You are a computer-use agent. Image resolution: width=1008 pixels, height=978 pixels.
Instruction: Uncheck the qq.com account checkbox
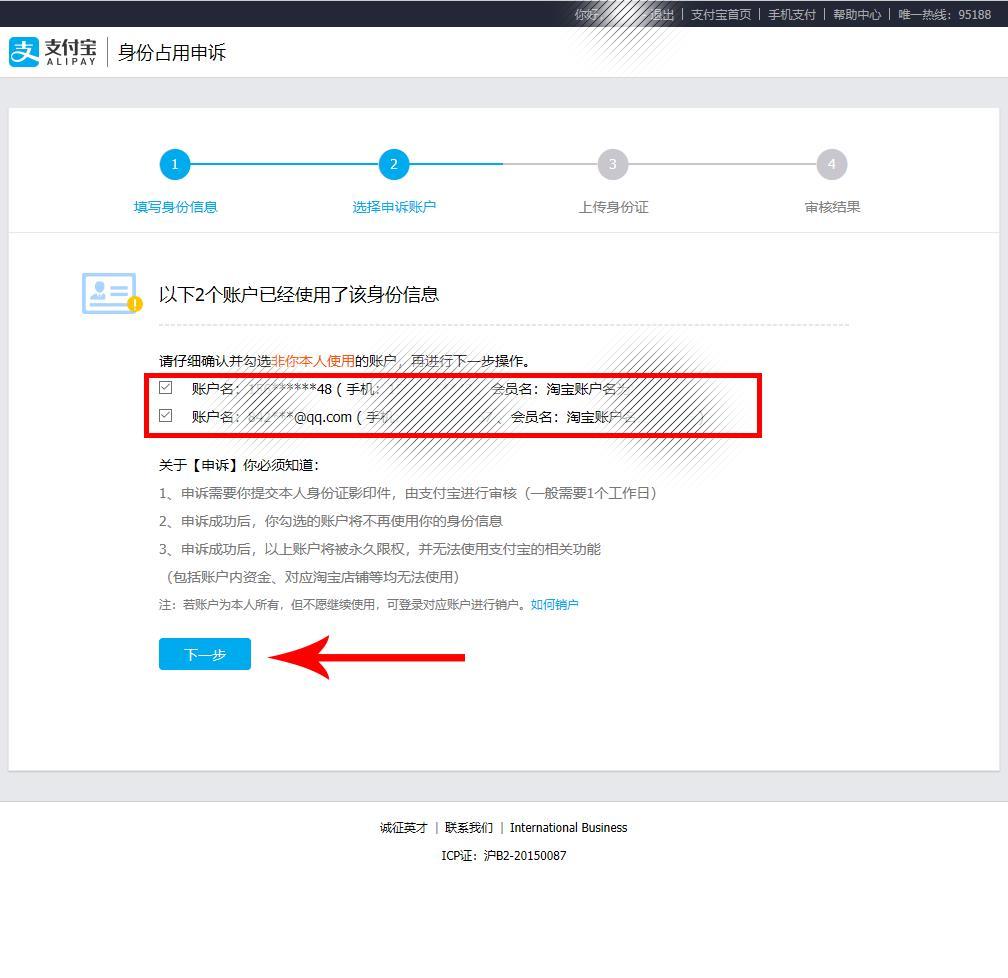166,415
